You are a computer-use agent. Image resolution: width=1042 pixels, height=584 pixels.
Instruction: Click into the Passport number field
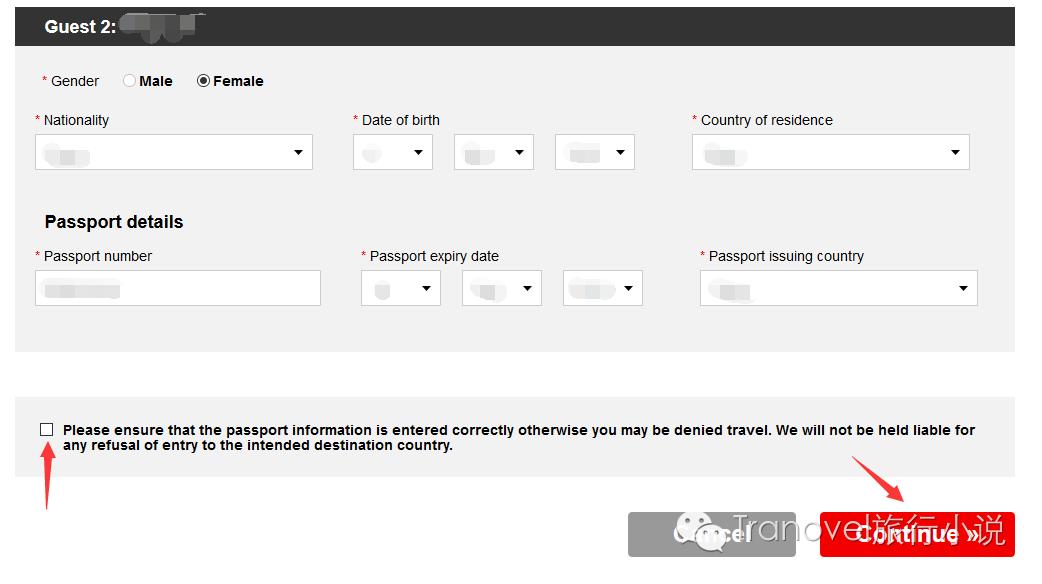pos(178,289)
